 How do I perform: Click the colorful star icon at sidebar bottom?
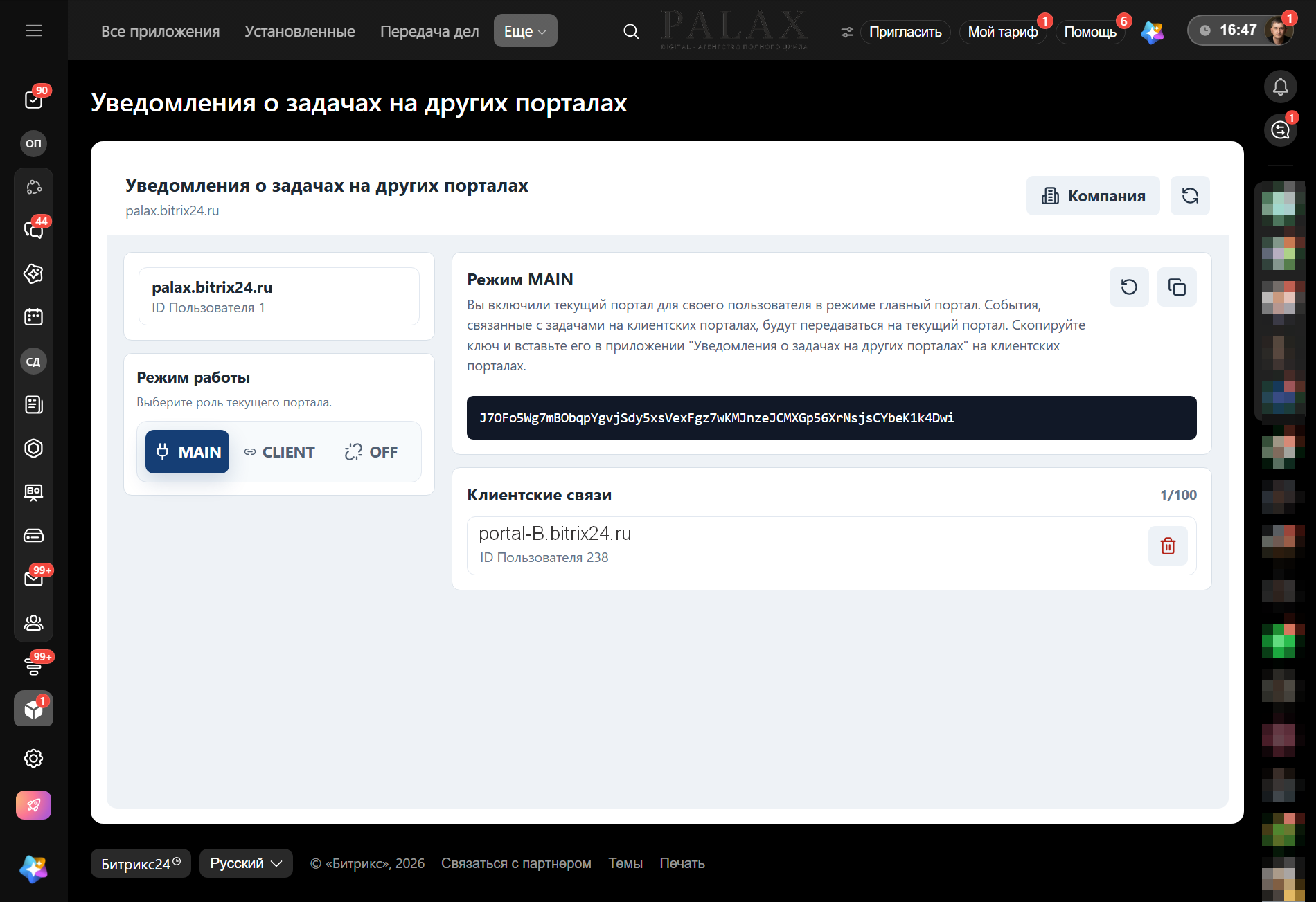[x=33, y=869]
